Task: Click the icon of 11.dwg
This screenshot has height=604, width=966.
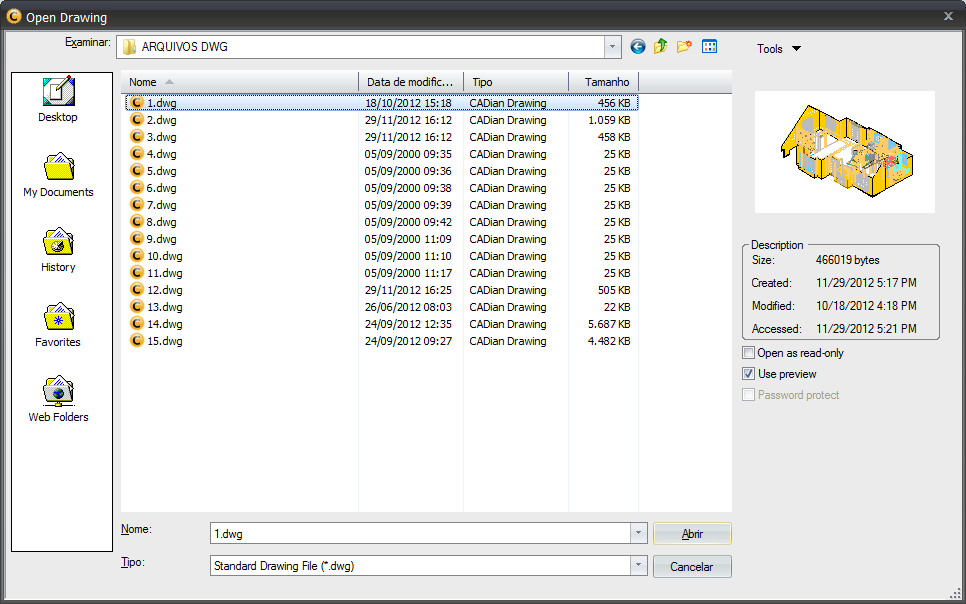Action: [x=137, y=272]
